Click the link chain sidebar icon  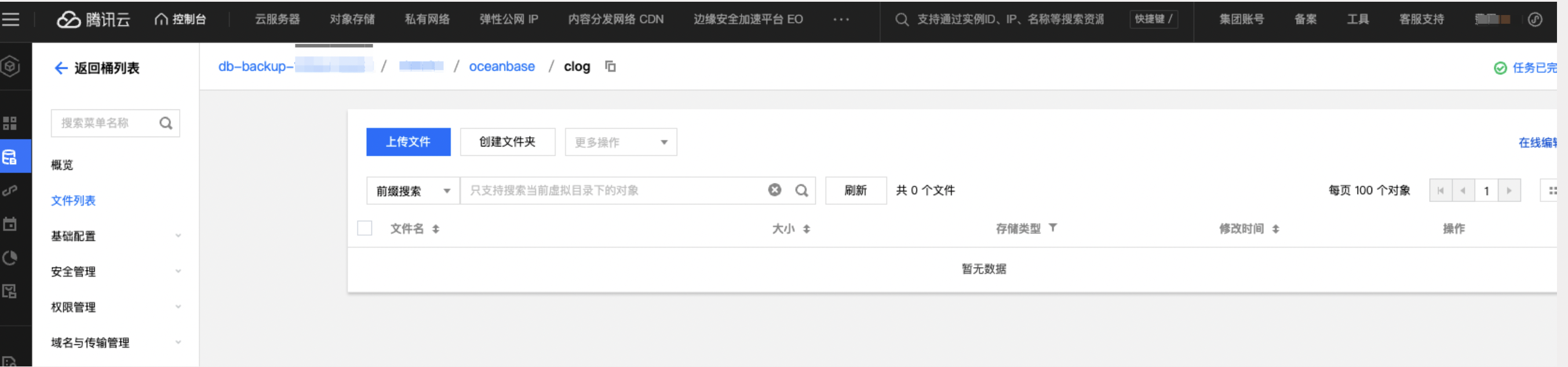pos(10,191)
